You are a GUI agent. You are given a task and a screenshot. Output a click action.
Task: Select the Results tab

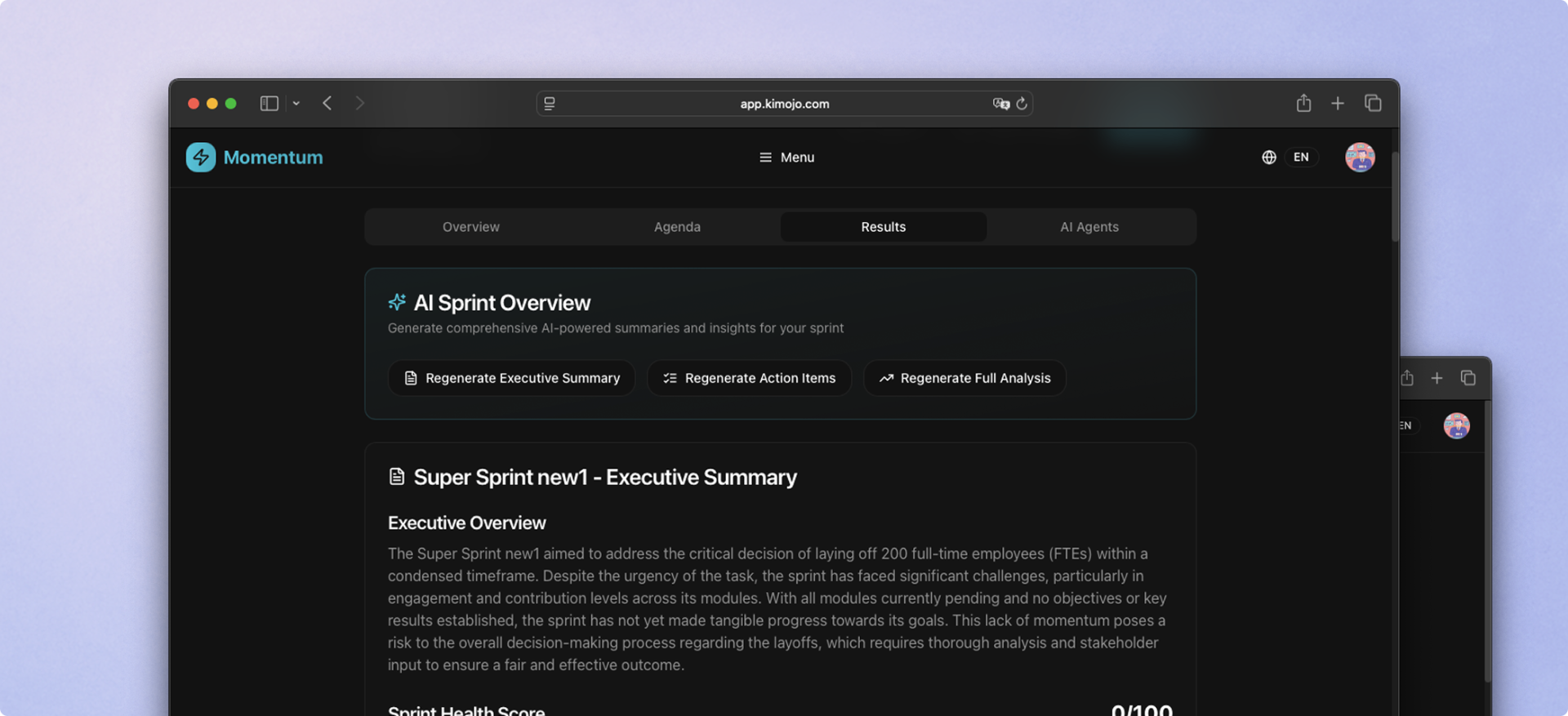pos(883,227)
